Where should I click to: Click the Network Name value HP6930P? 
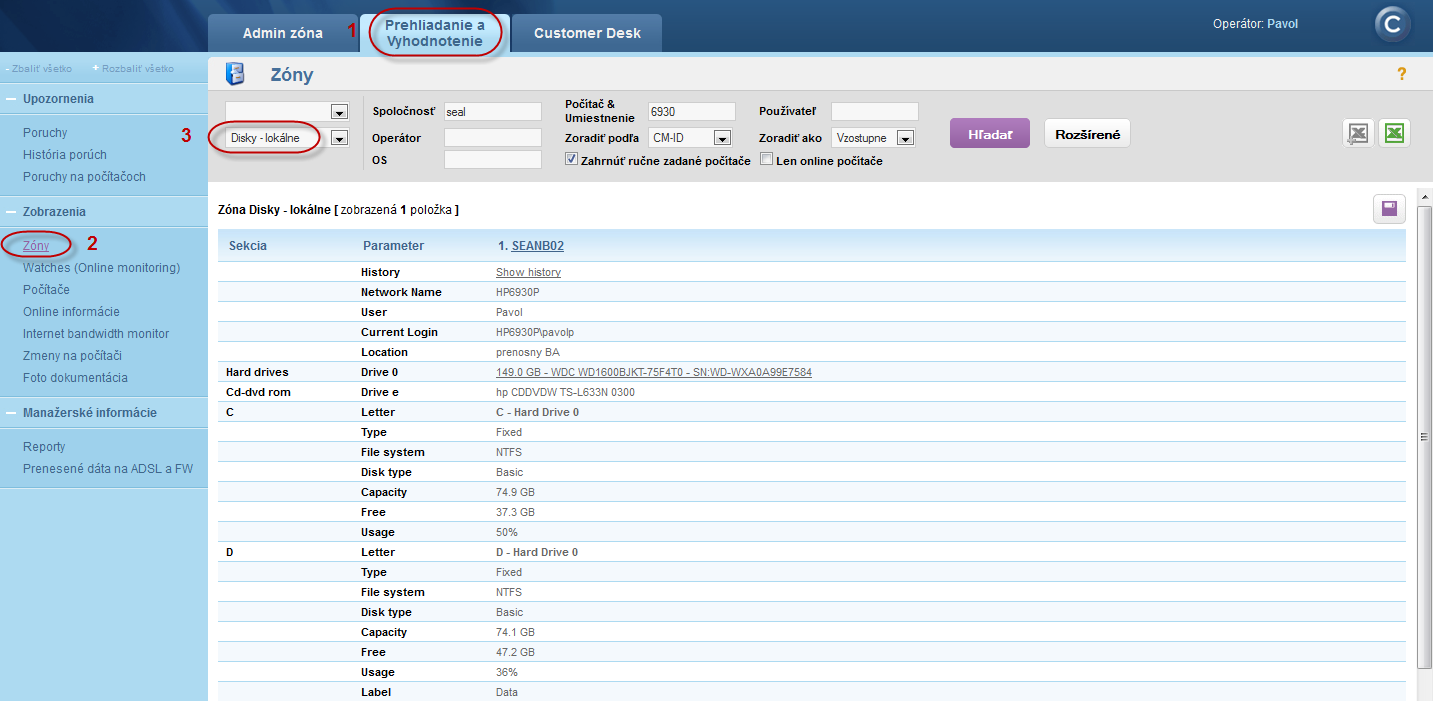(518, 292)
